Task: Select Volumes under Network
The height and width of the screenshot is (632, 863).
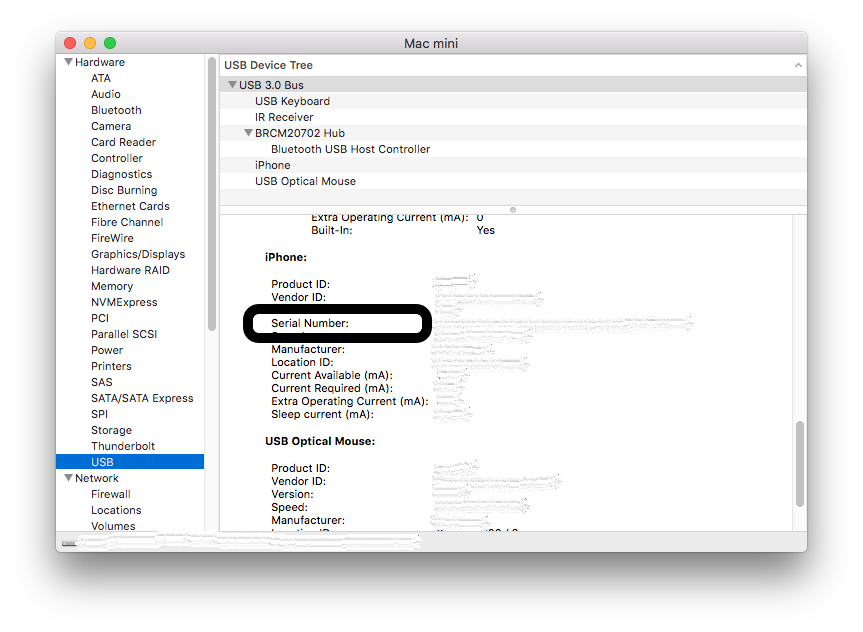Action: click(113, 526)
